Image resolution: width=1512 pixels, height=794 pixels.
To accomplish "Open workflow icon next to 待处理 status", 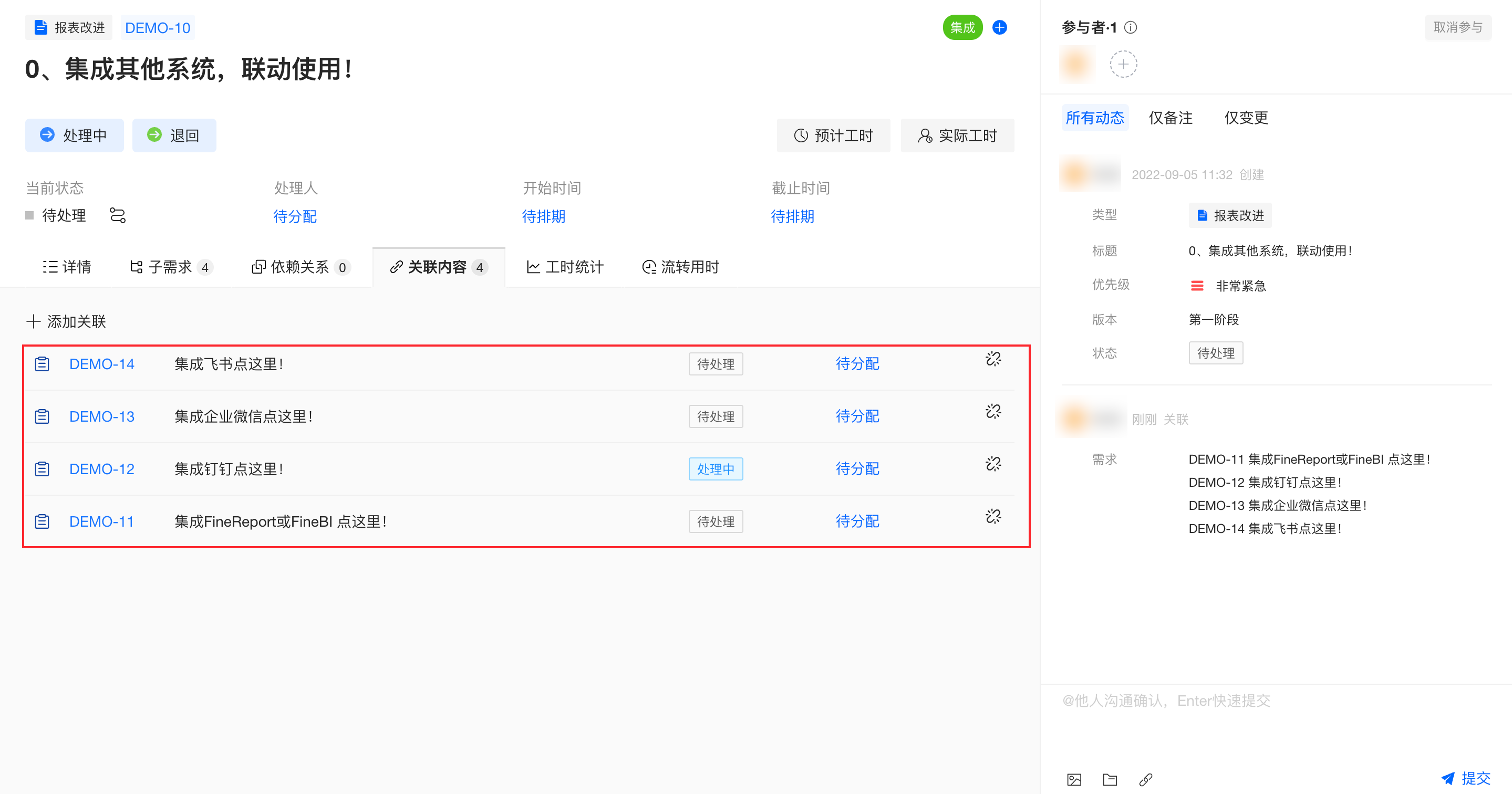I will click(x=117, y=216).
